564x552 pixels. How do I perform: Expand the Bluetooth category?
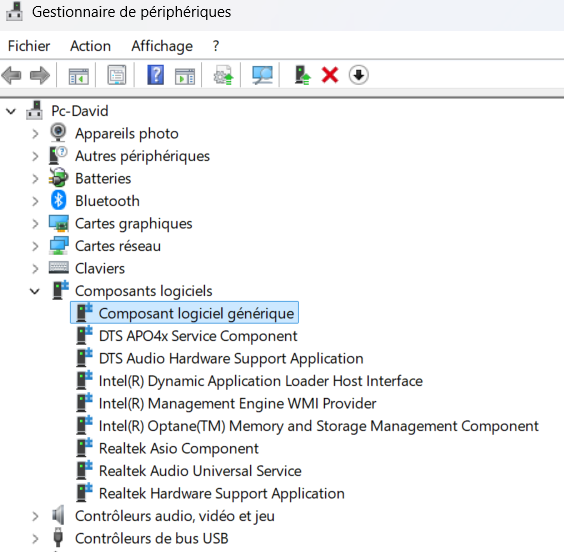coord(35,201)
